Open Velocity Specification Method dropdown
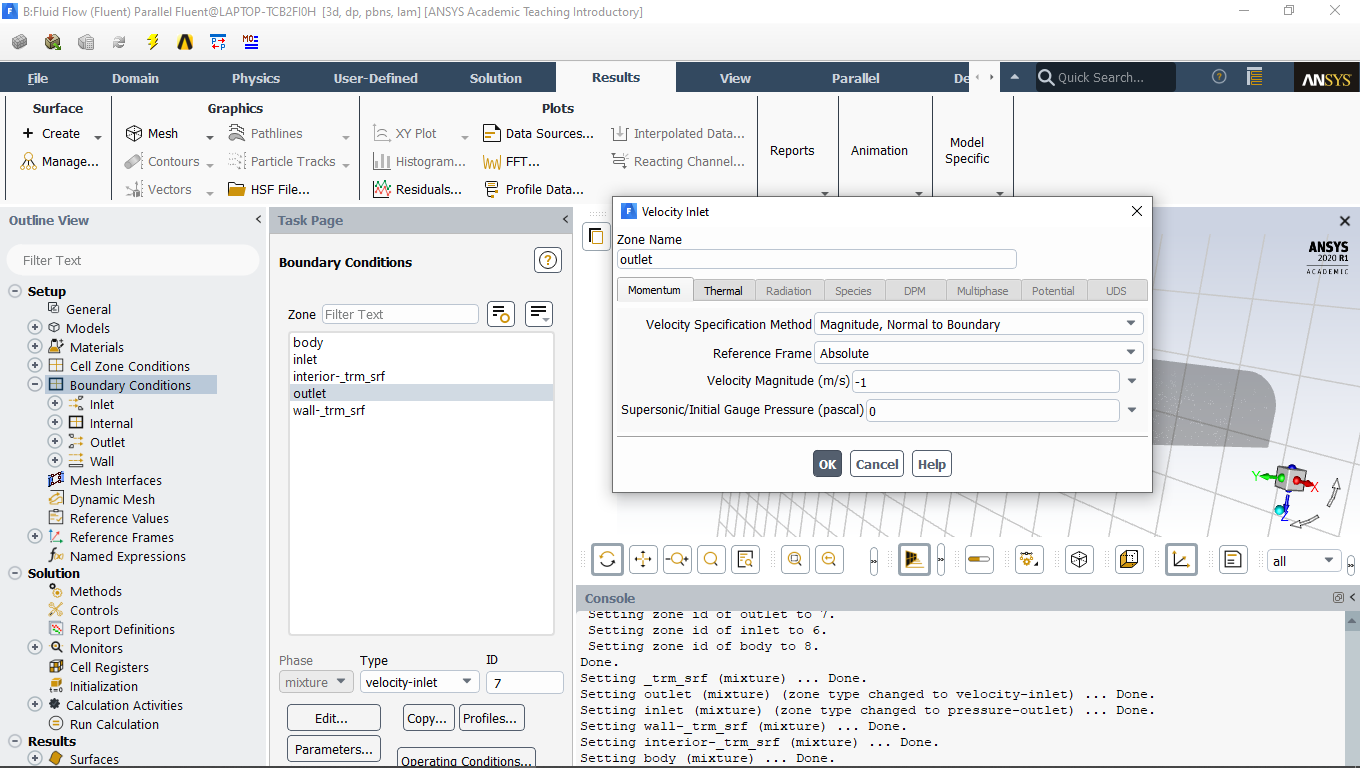Screen dimensions: 1360x768 tap(979, 324)
